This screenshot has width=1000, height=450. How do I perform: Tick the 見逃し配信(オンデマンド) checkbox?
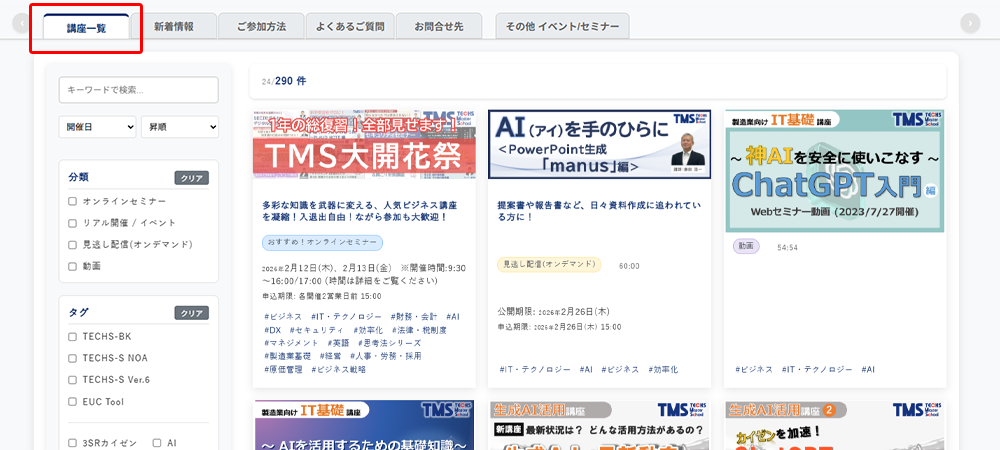pos(72,245)
